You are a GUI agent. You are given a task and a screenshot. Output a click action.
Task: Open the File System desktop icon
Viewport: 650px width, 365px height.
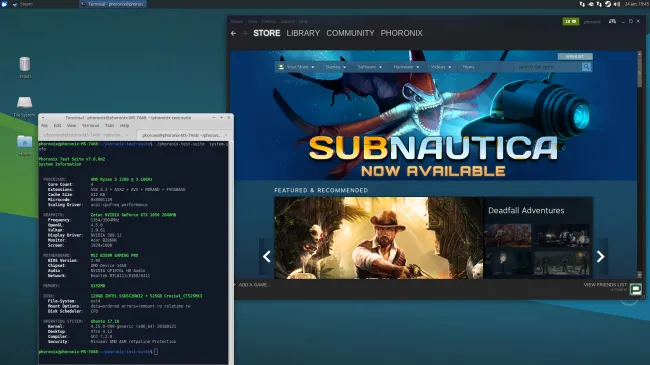[x=24, y=107]
